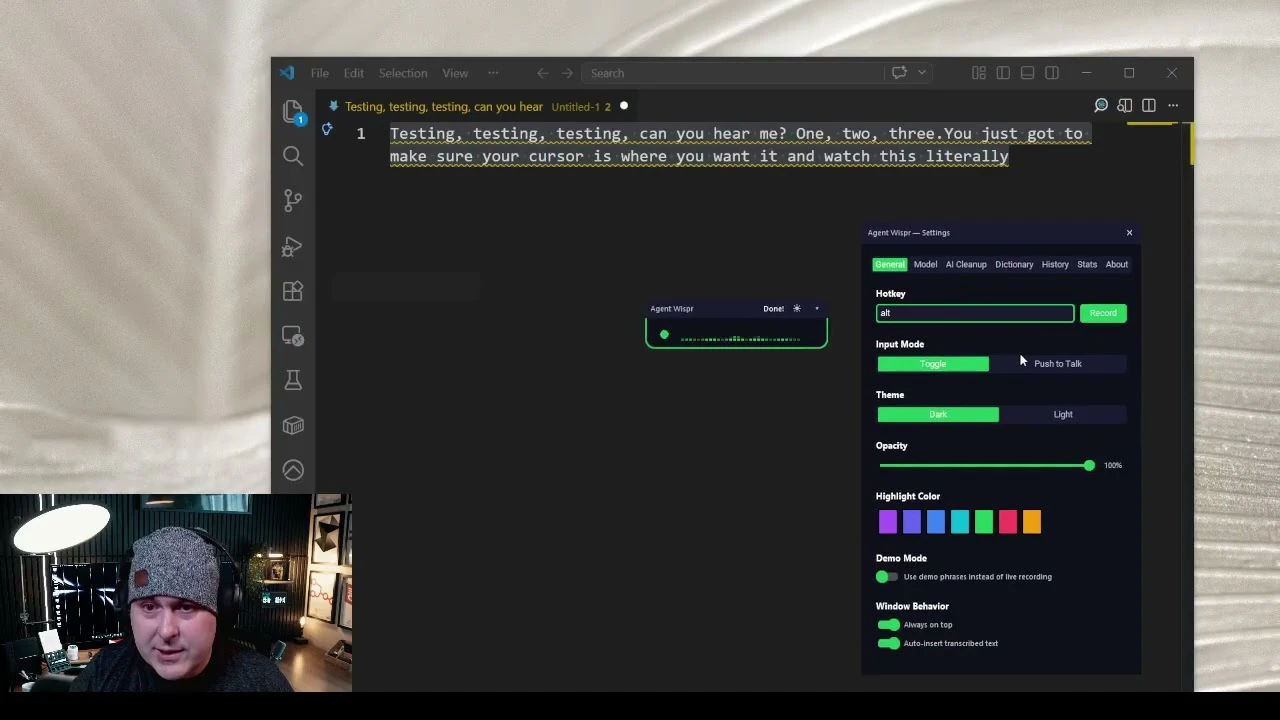Expand the Copilot dropdown chevron in title bar
This screenshot has width=1280, height=720.
pyautogui.click(x=921, y=73)
